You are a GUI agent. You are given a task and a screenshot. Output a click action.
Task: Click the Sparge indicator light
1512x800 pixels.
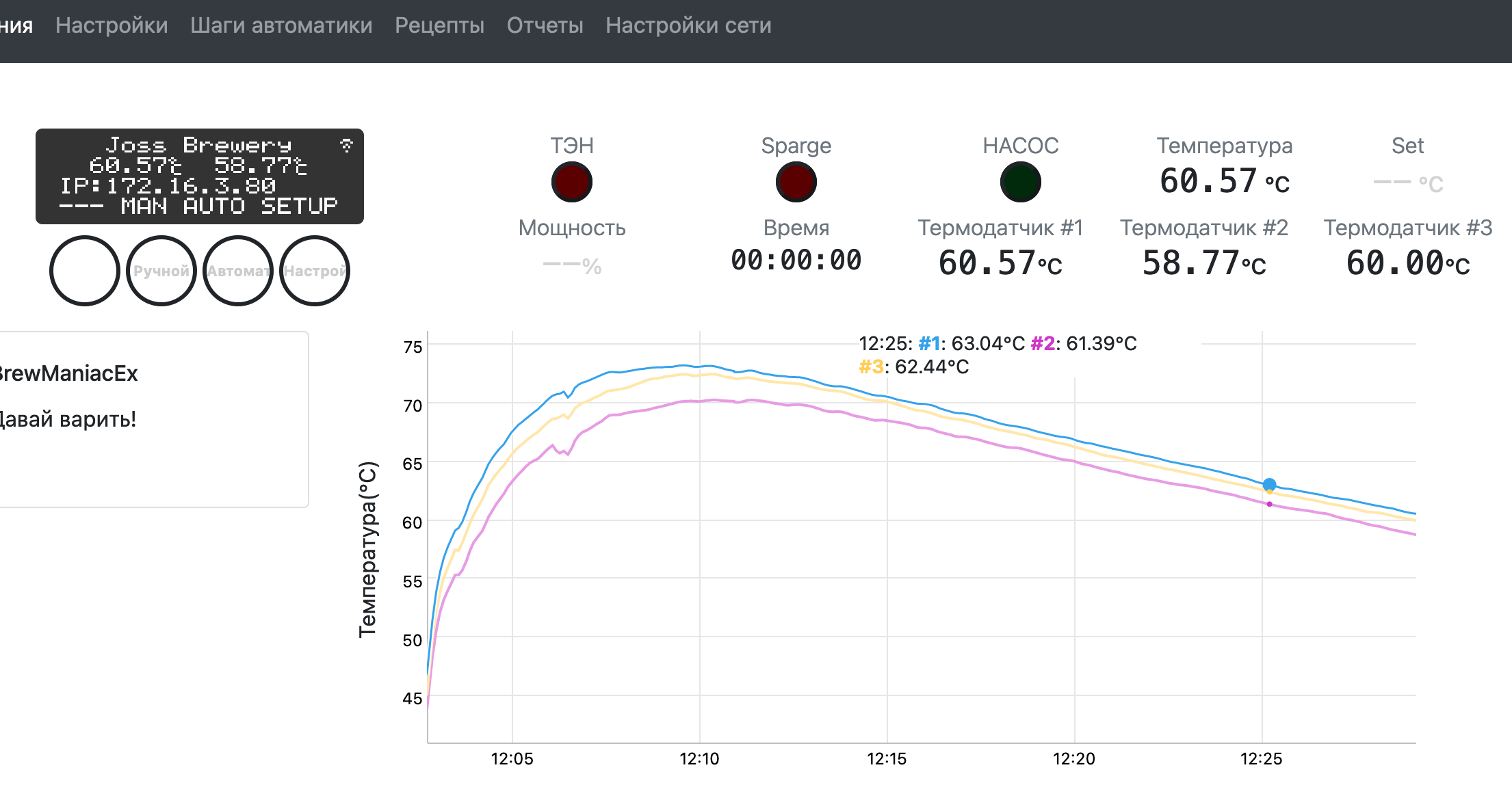(x=796, y=182)
